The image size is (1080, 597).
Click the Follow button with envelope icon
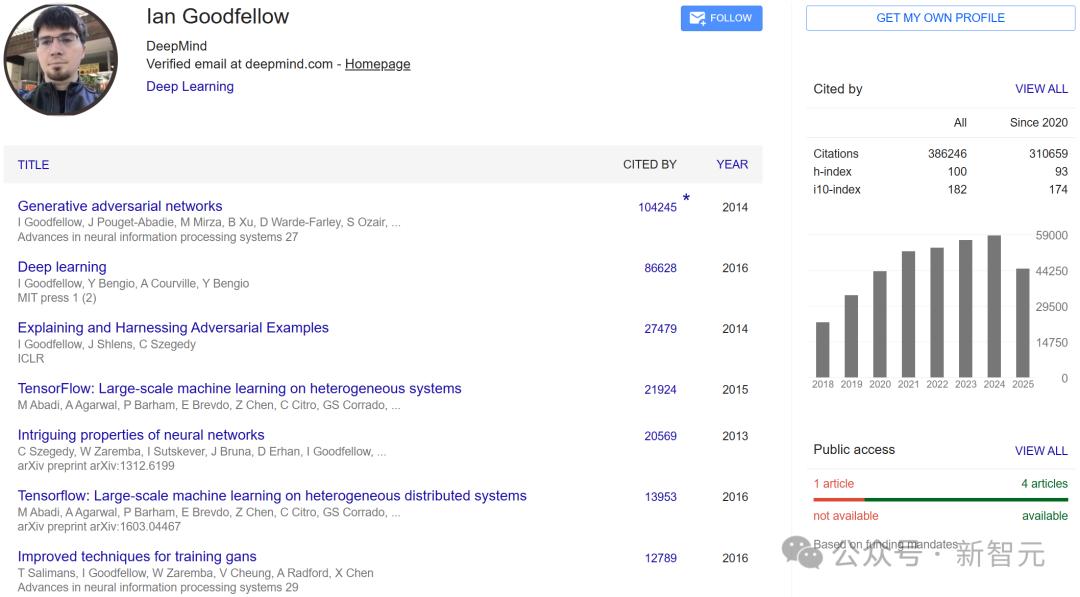721,18
